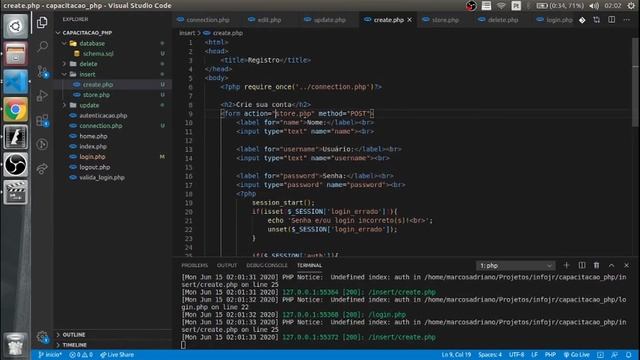Screen dimensions: 640x360
Task: Click the inicio* git branch in status bar
Action: point(50,355)
